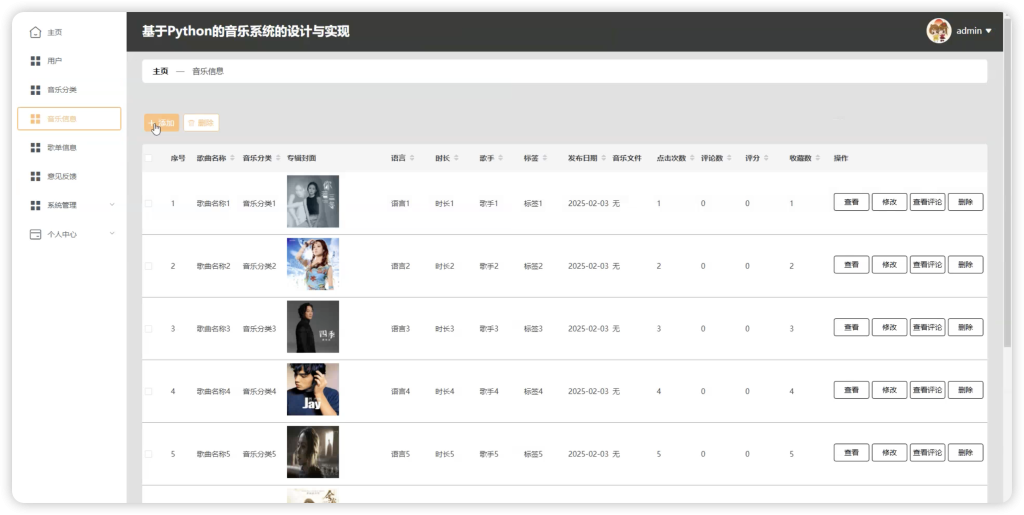Click the 语言4 cell
Screen dimensions: 1024x515
pyautogui.click(x=400, y=392)
